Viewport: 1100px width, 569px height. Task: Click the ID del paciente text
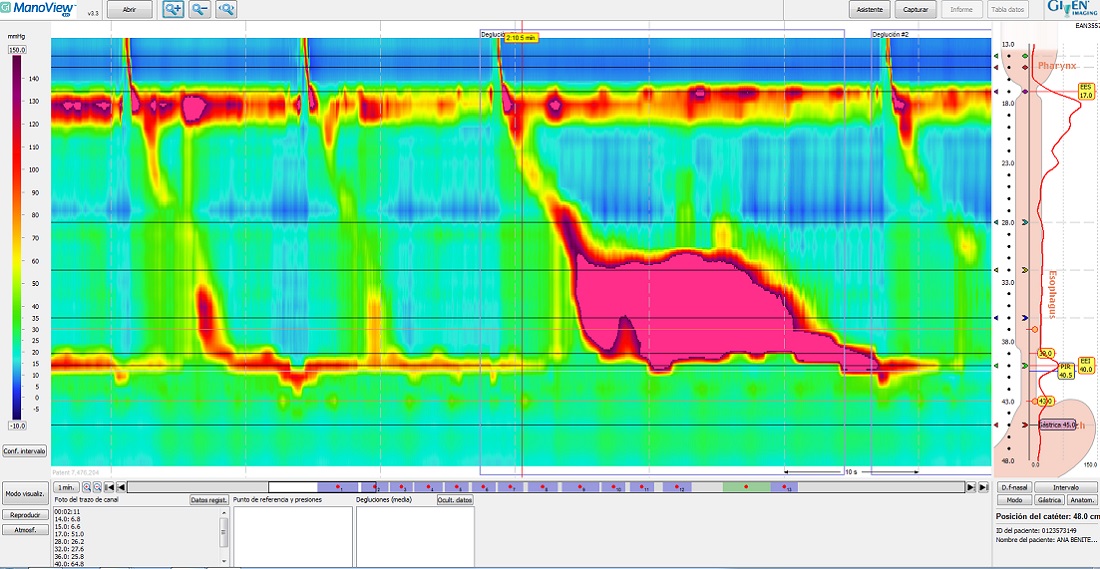pyautogui.click(x=1035, y=530)
